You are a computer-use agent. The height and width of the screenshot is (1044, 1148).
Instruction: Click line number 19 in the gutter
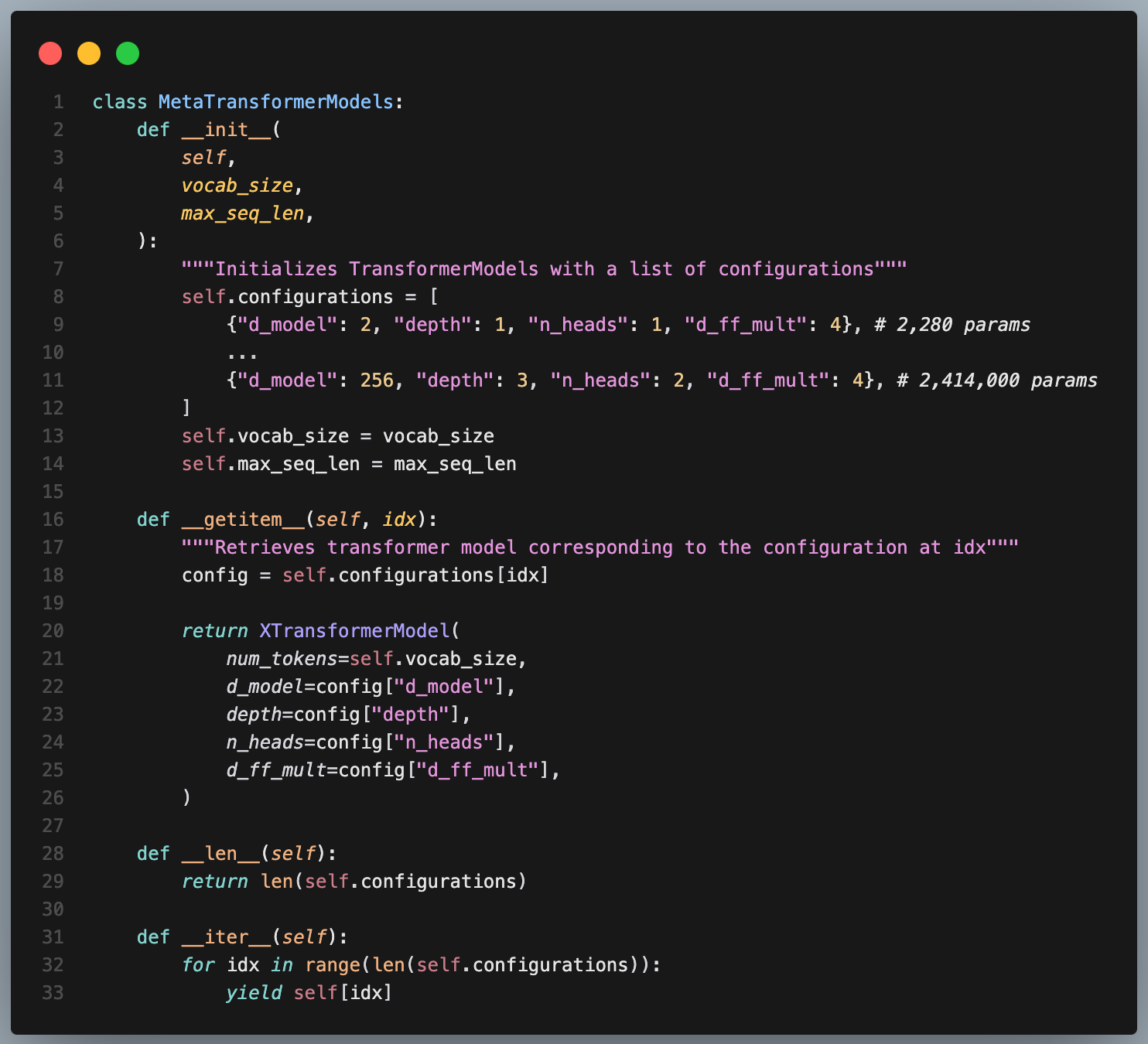(x=53, y=603)
